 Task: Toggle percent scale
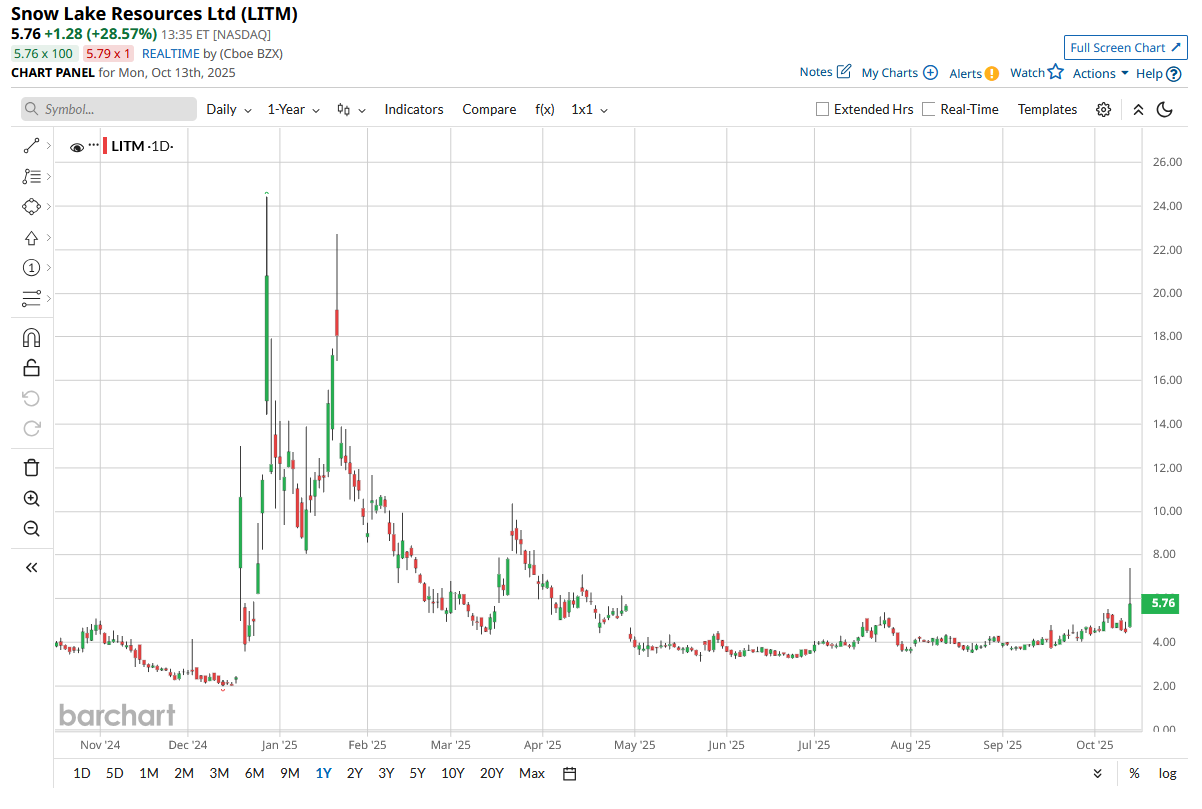(1134, 773)
